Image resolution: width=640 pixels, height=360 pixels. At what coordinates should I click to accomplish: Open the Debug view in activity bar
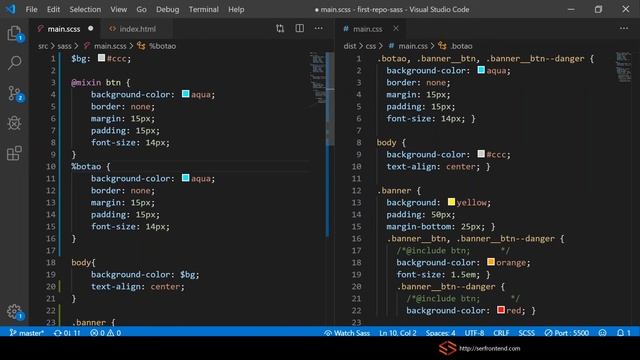click(x=14, y=123)
